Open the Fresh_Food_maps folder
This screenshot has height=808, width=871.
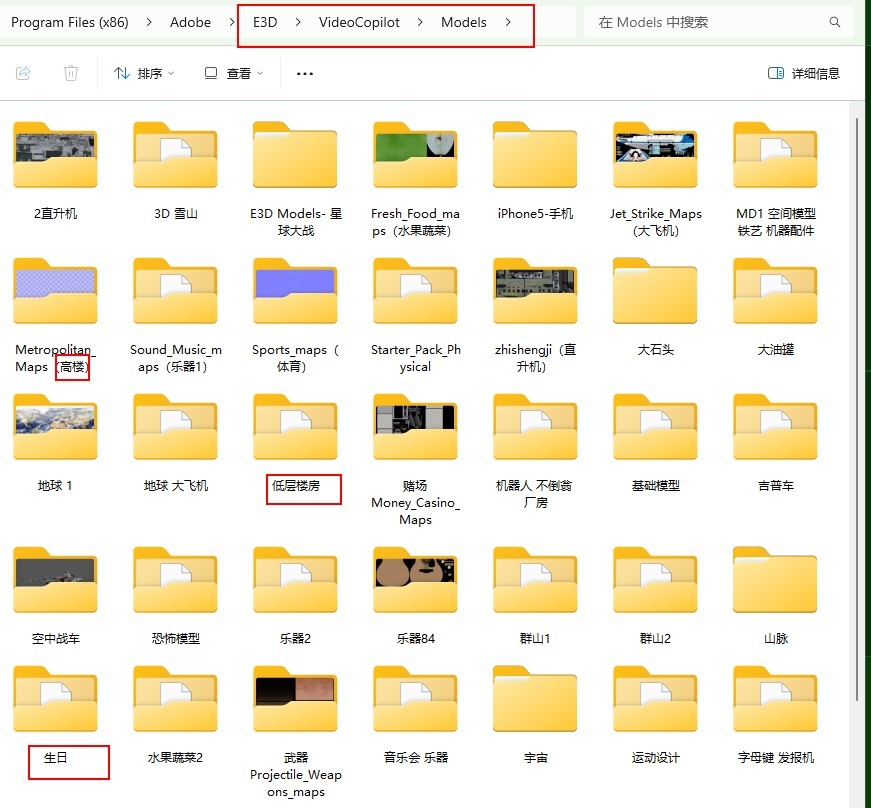click(415, 158)
